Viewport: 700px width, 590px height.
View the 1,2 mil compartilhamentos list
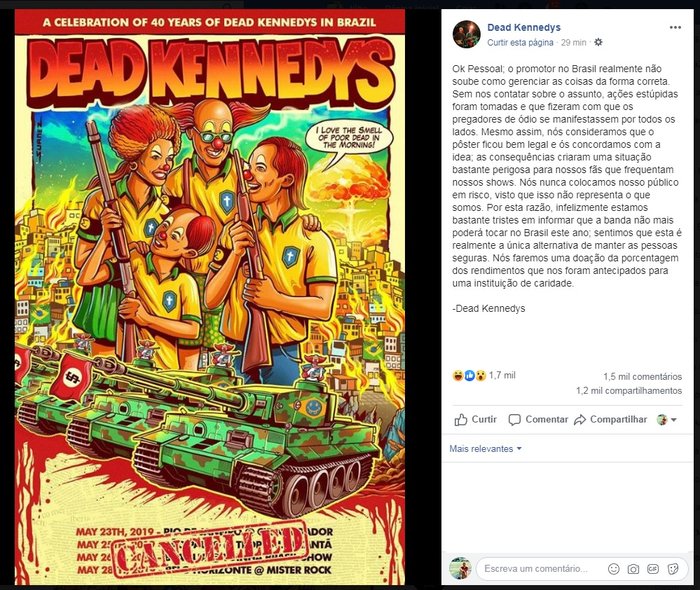(629, 391)
